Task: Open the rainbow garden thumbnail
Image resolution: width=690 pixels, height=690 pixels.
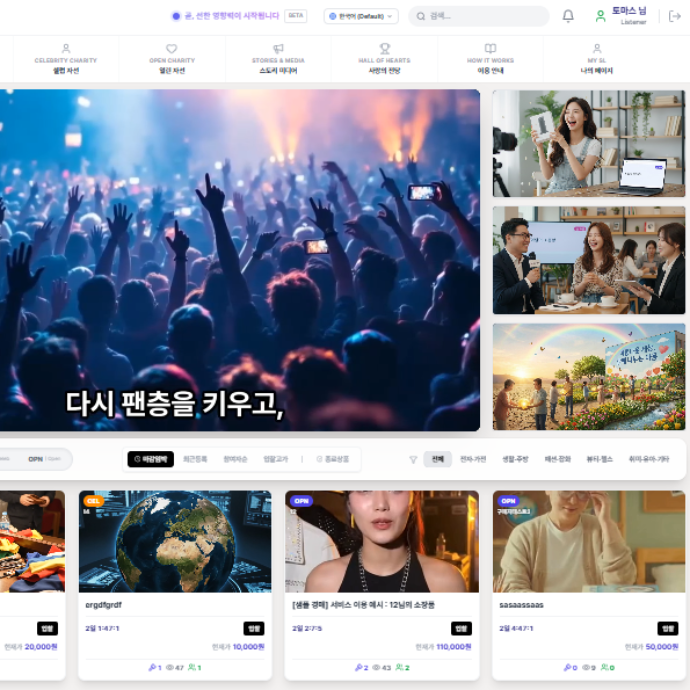Action: 589,377
